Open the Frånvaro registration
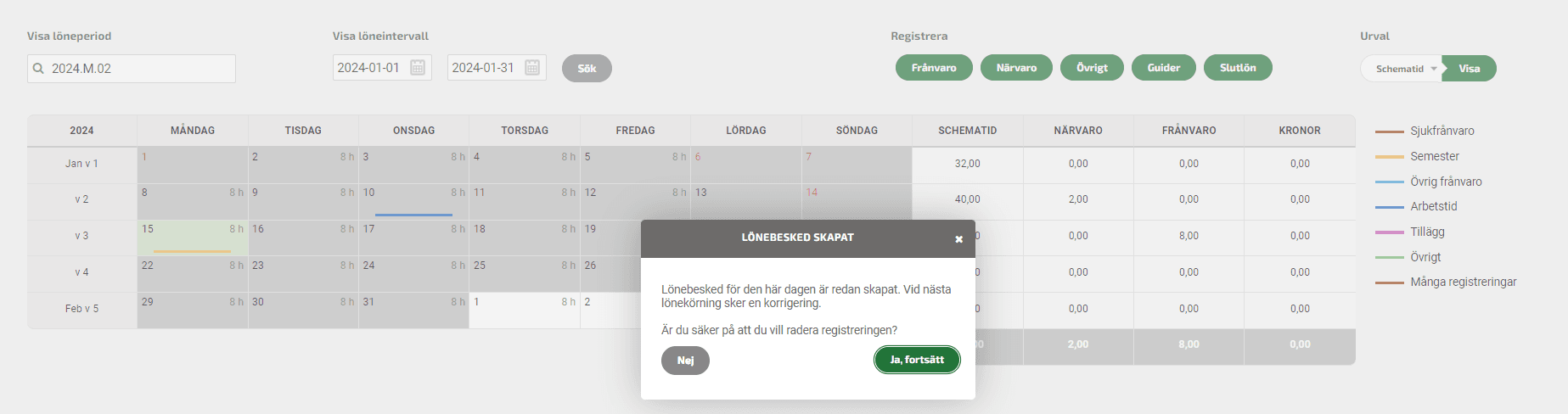Image resolution: width=1568 pixels, height=414 pixels. coord(934,68)
